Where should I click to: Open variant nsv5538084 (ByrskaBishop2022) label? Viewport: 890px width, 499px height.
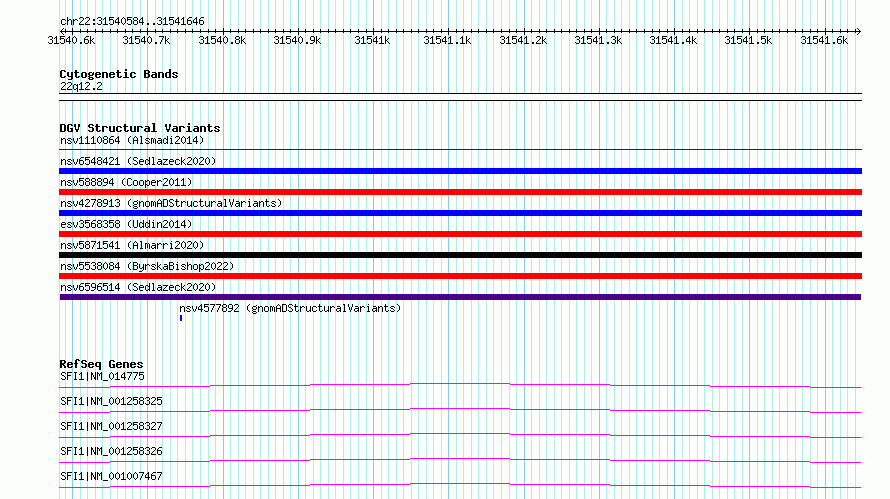(147, 266)
